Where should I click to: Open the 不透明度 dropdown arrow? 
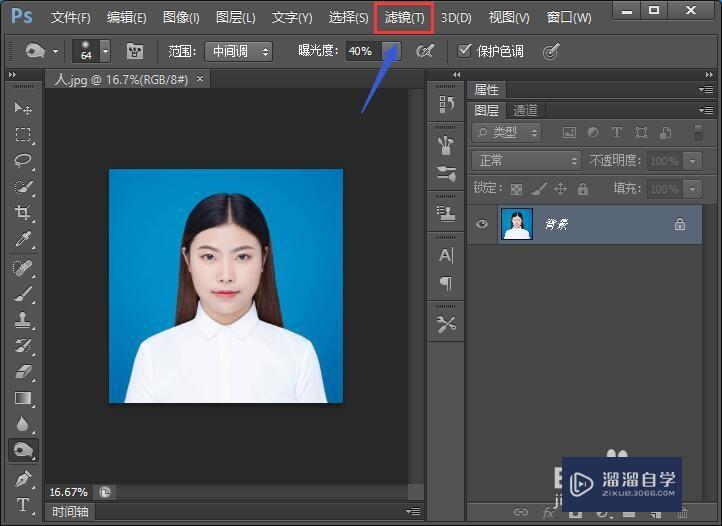coord(693,161)
